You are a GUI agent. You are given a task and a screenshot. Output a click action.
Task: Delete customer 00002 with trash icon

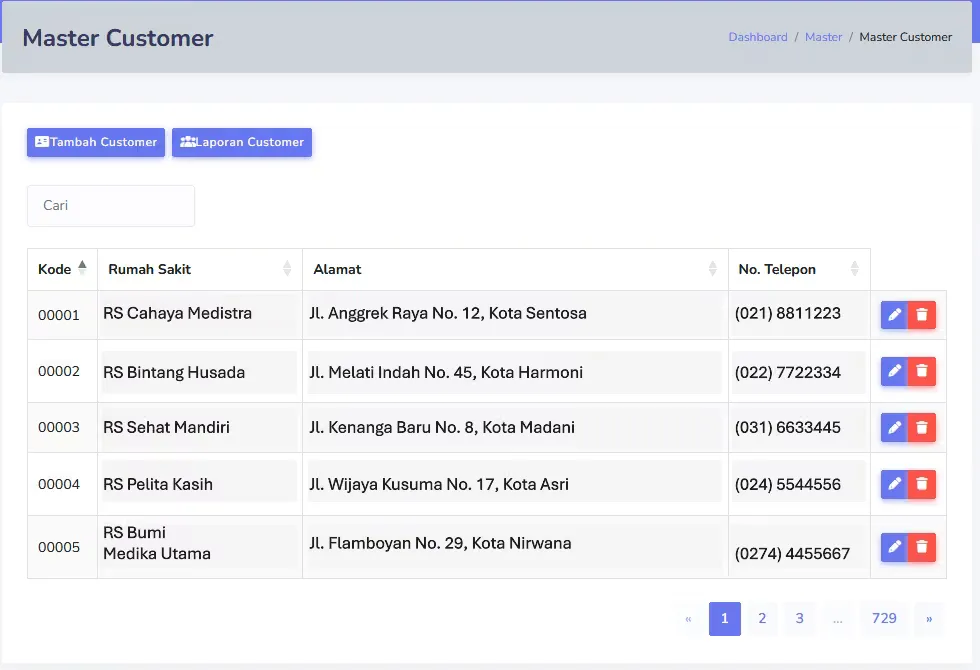click(x=922, y=371)
